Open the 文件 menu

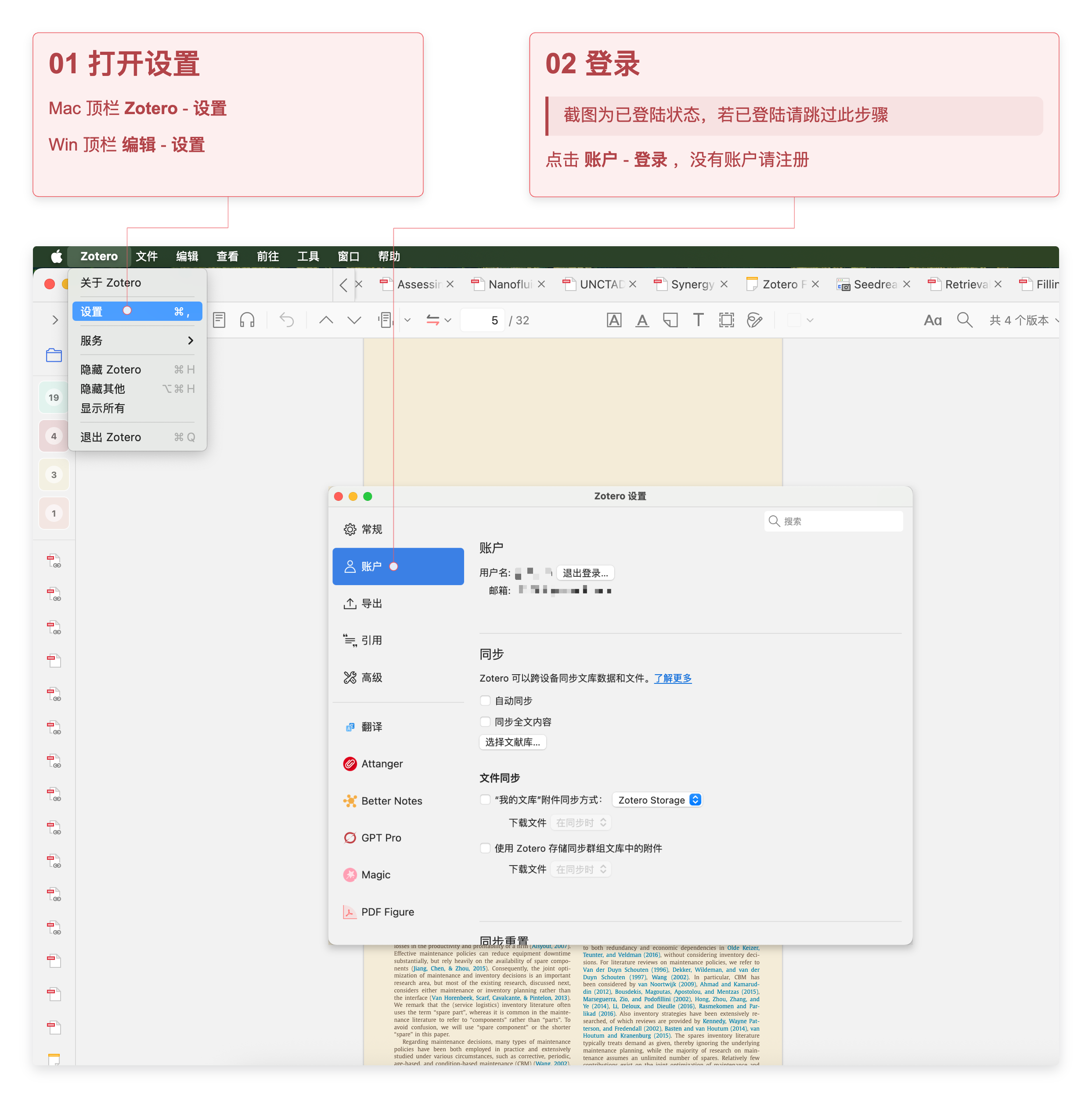[x=146, y=256]
